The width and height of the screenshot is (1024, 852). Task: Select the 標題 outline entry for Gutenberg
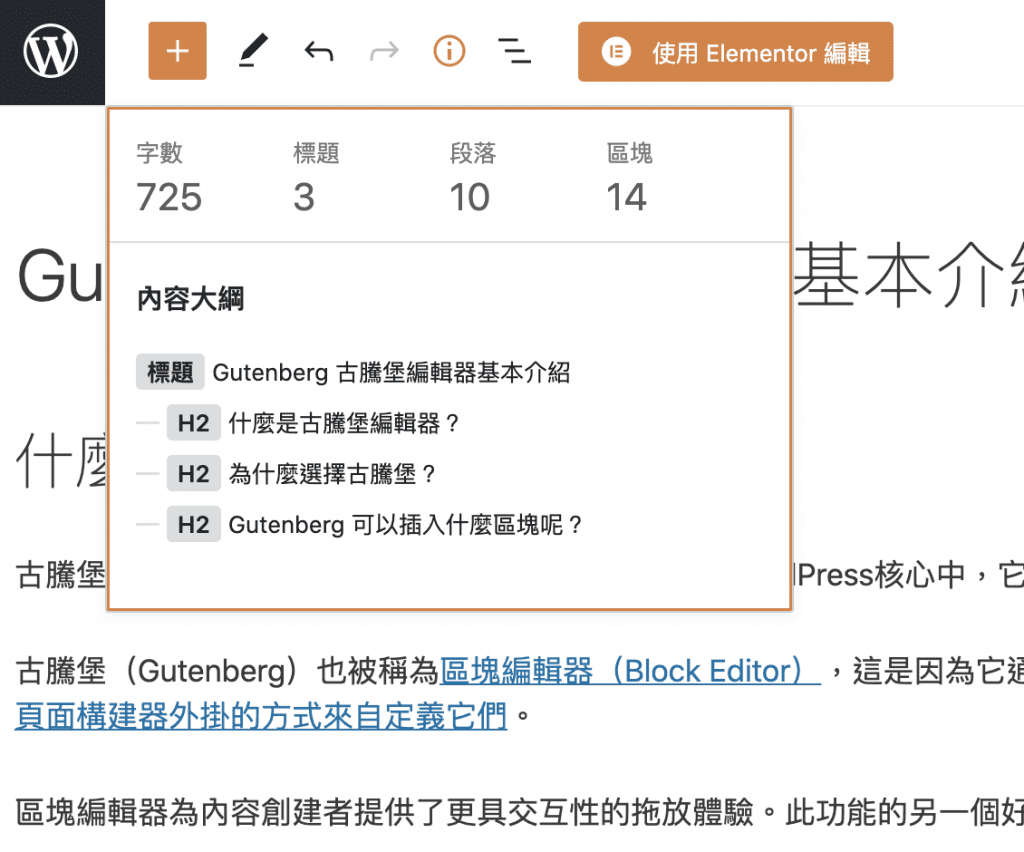click(390, 373)
